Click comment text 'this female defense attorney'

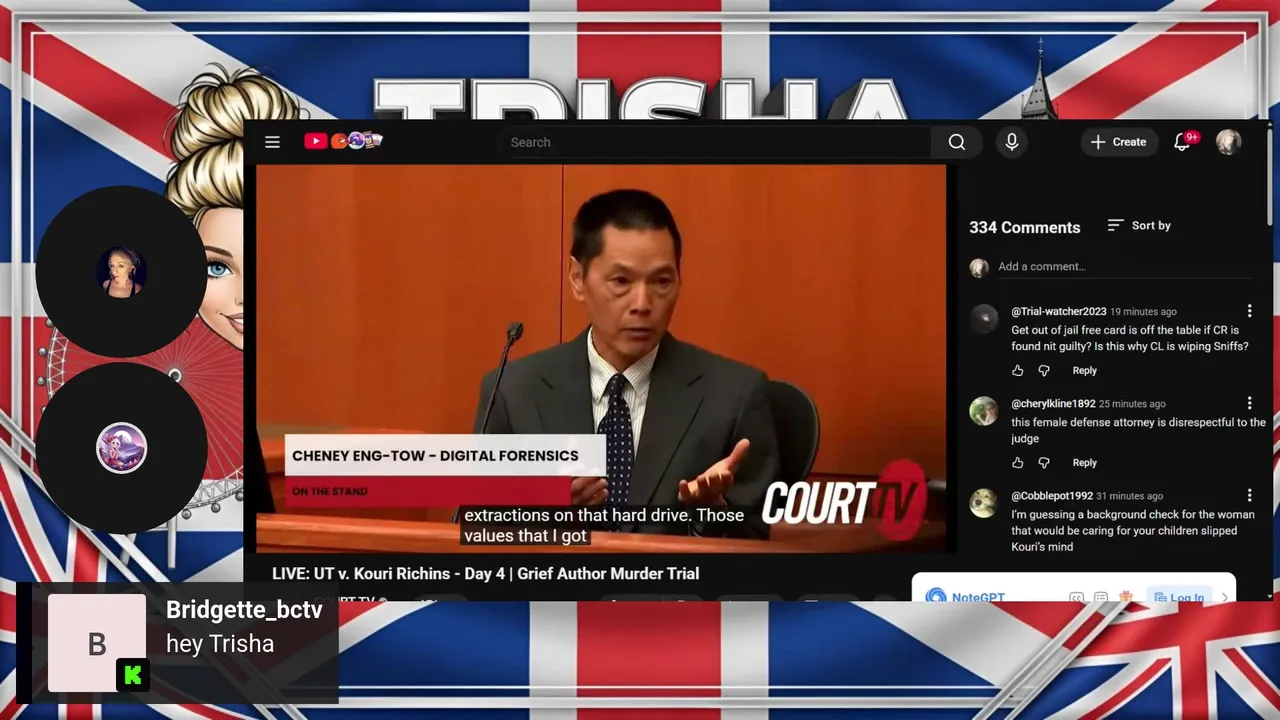1138,430
